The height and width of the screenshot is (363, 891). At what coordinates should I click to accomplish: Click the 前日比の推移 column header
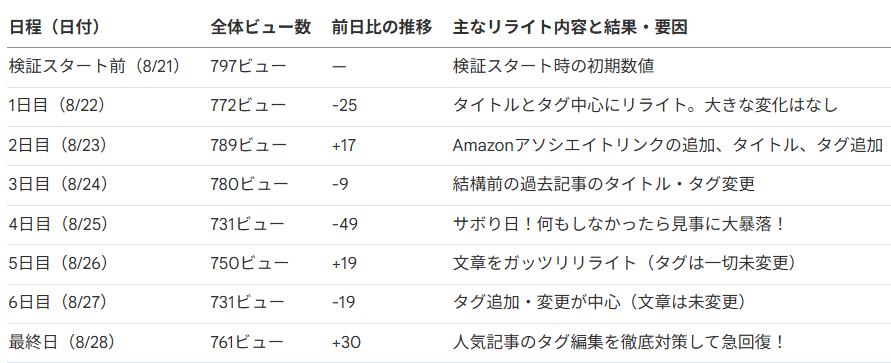point(382,27)
